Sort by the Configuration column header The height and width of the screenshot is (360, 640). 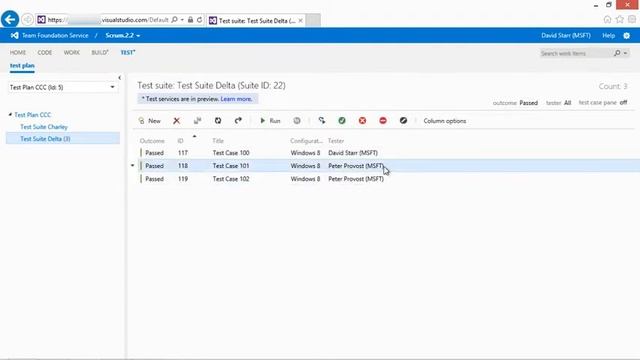(x=306, y=141)
